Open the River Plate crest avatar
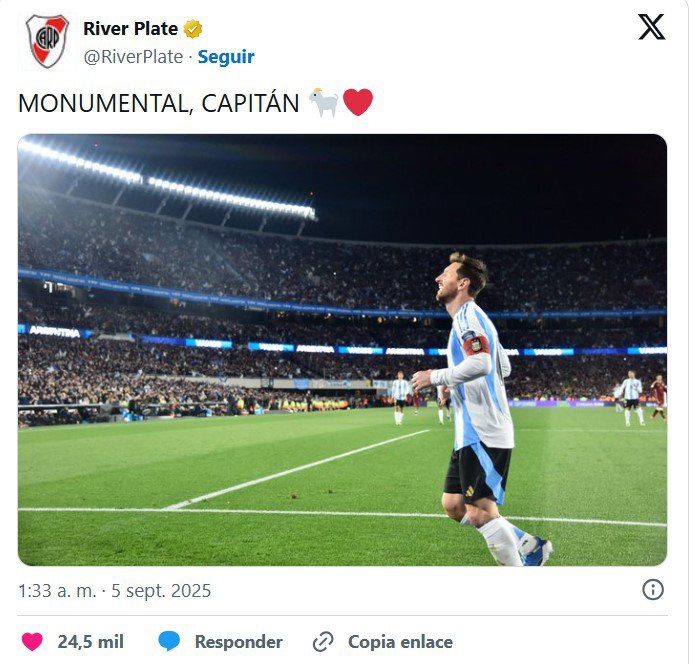Screen dimensions: 689x664 coord(47,41)
